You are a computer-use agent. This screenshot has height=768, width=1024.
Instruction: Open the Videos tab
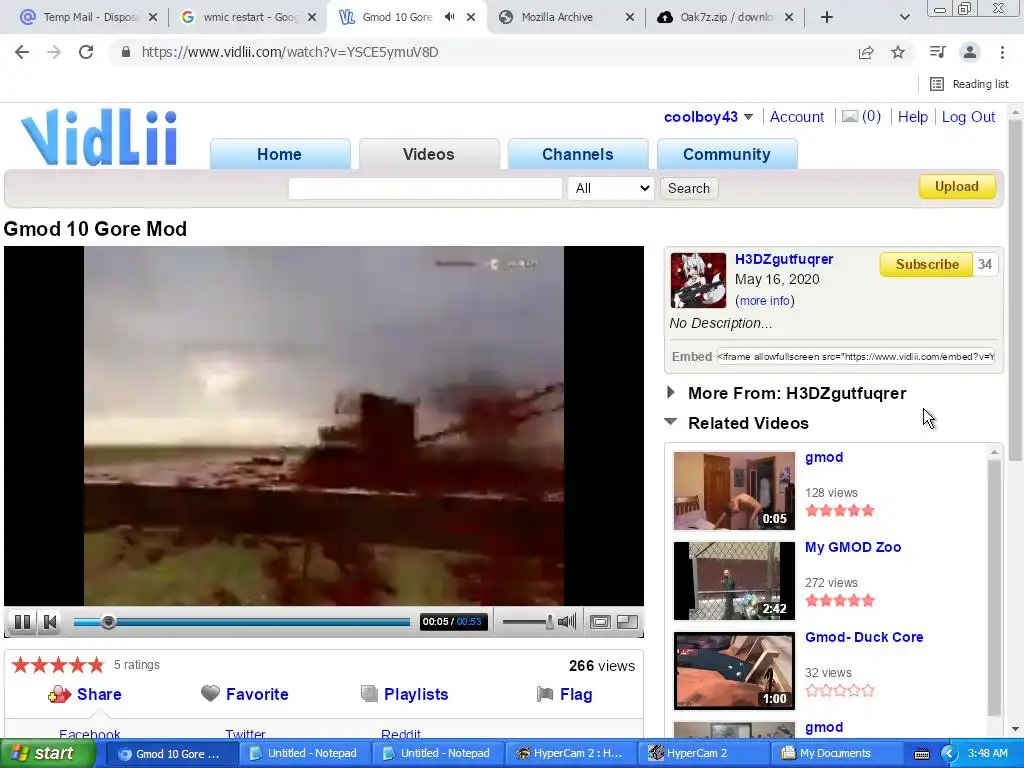[x=428, y=154]
